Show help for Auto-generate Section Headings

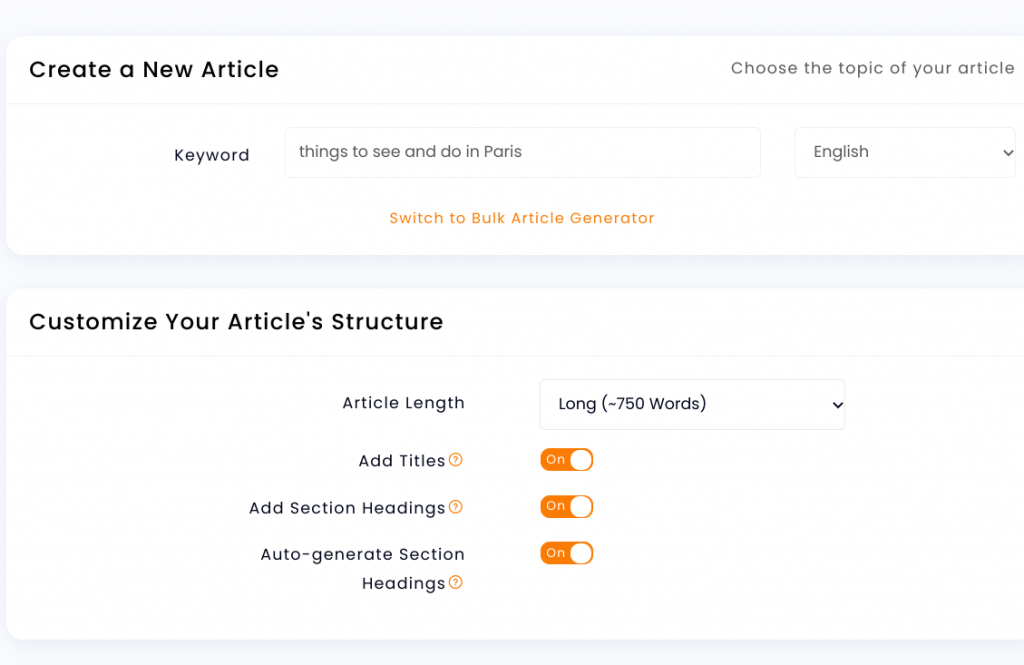click(456, 582)
